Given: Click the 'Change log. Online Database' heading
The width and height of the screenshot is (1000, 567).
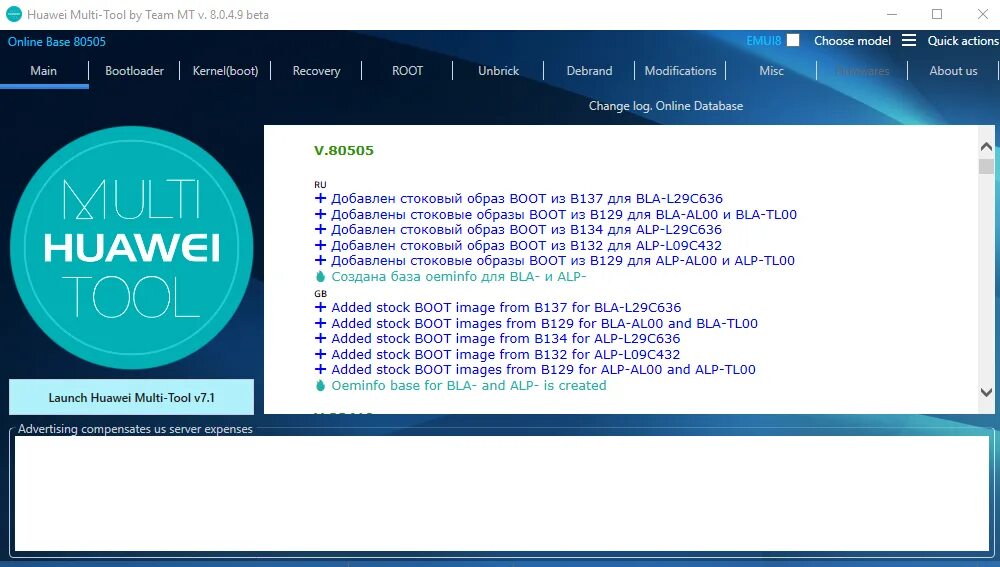Looking at the screenshot, I should coord(666,106).
